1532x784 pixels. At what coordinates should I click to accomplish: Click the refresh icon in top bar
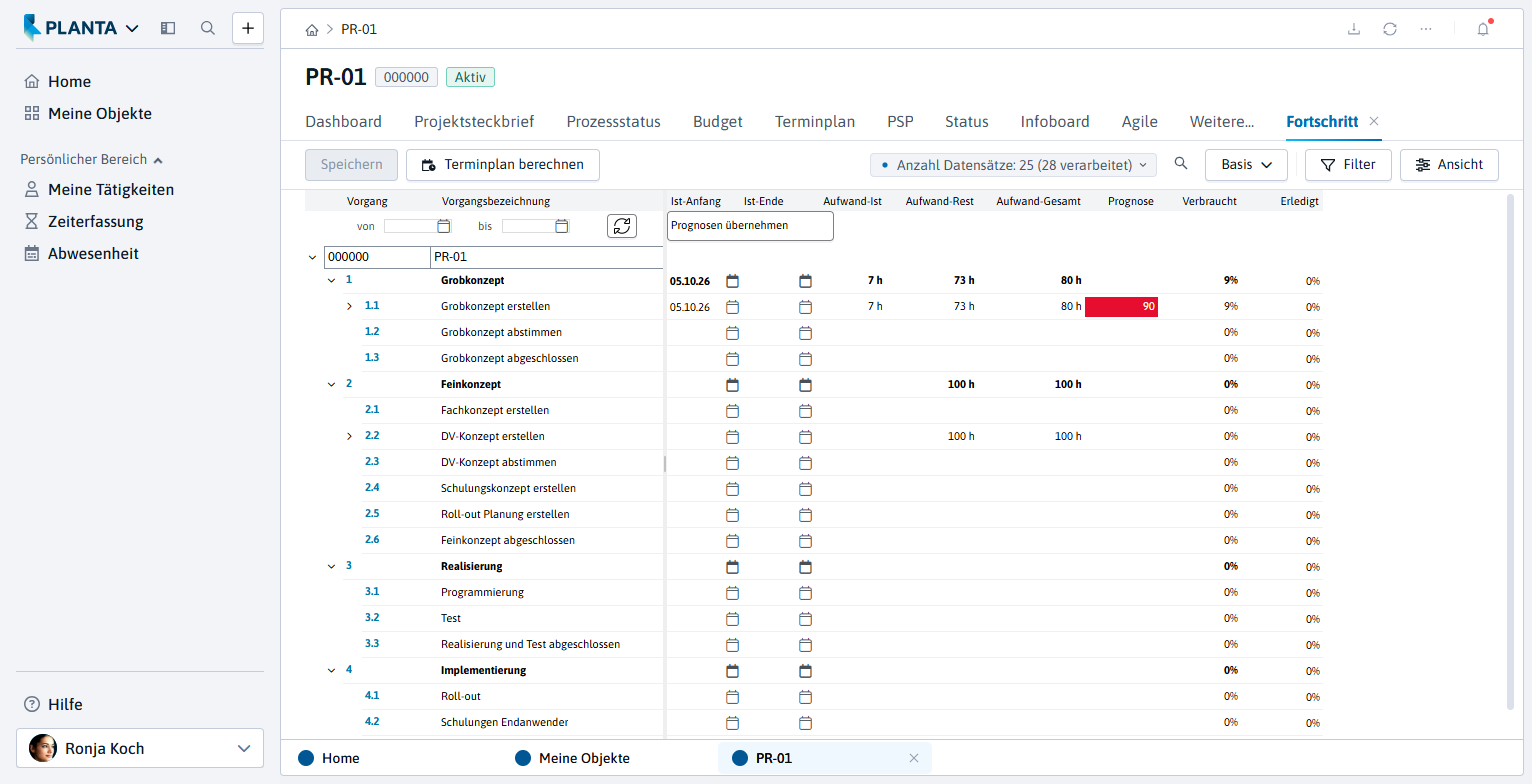[1390, 29]
